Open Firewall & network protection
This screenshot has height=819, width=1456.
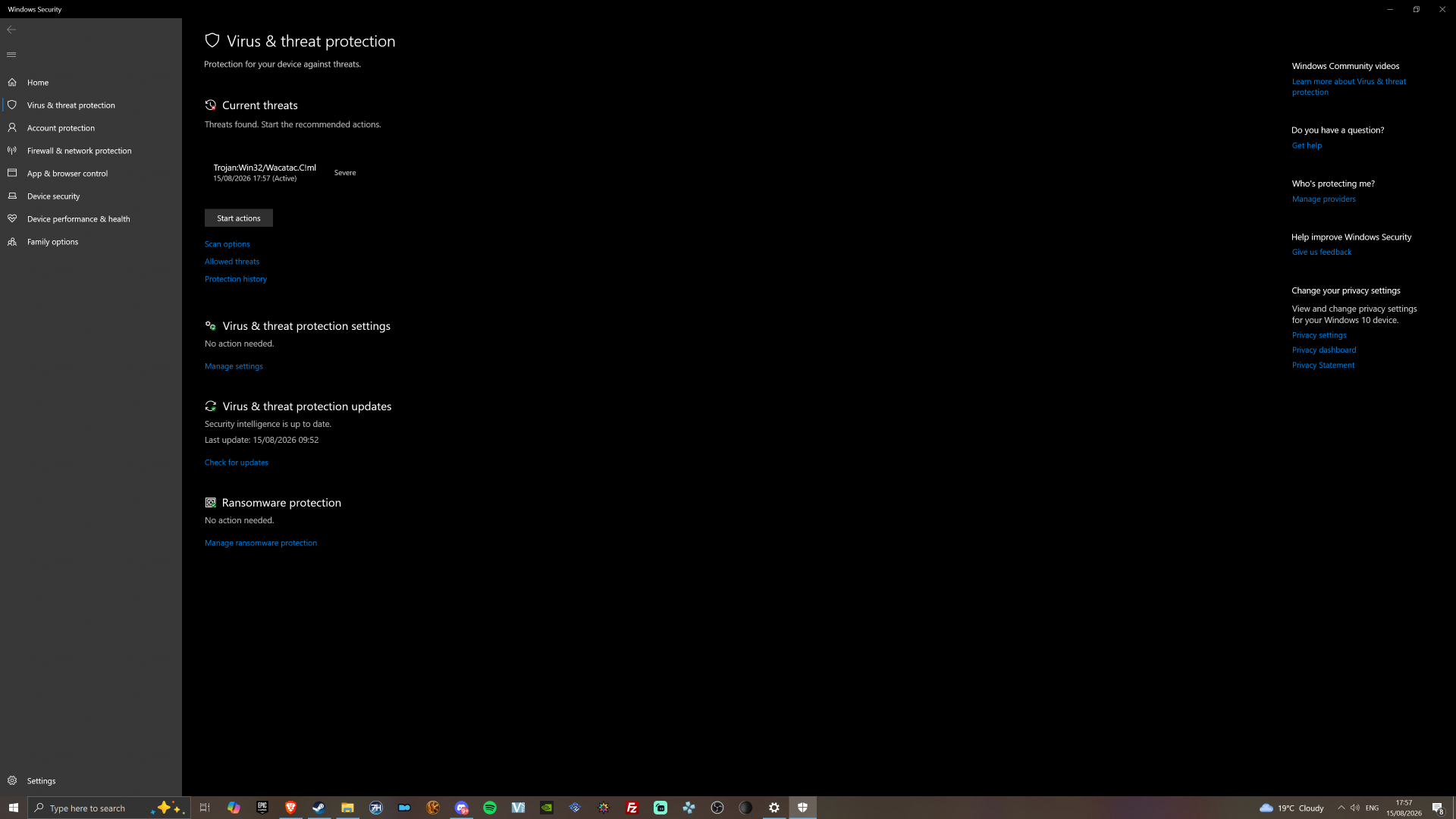click(91, 150)
